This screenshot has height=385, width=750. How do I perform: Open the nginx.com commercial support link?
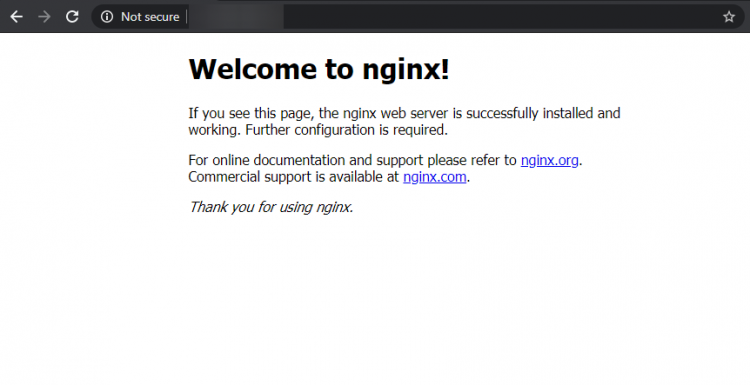434,177
